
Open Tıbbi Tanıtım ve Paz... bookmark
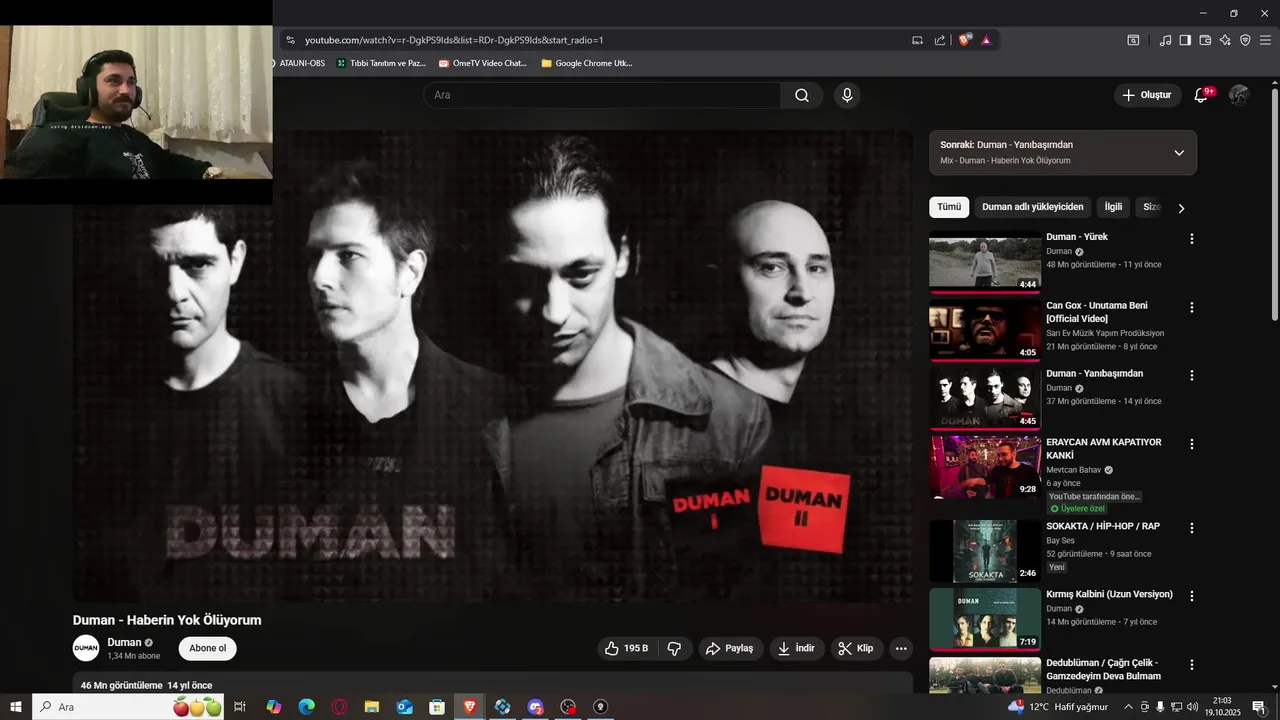pyautogui.click(x=382, y=63)
